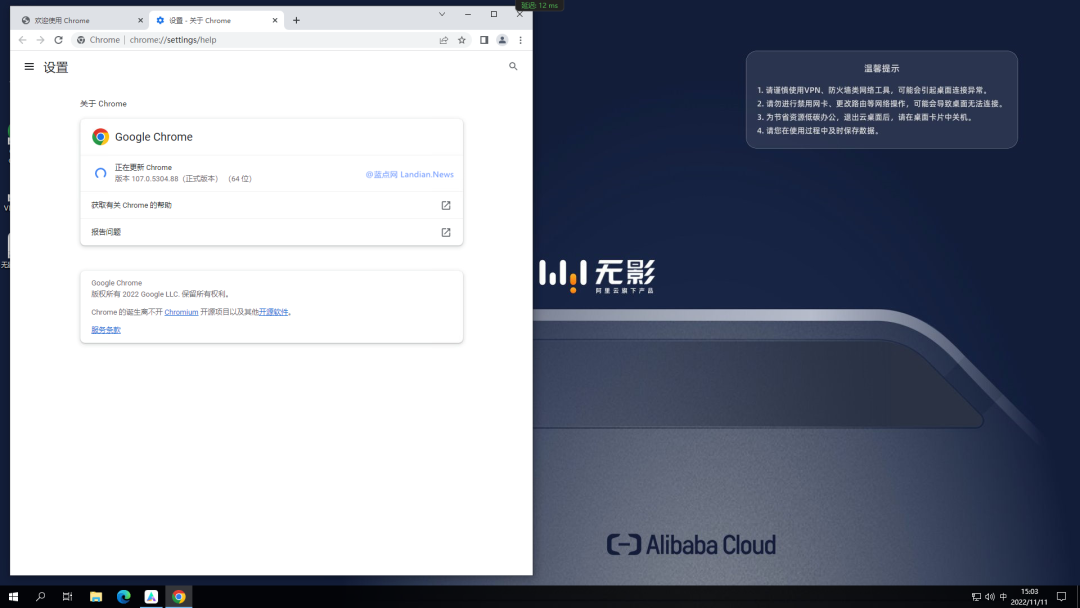The image size is (1080, 608).
Task: Open Task View on taskbar
Action: (68, 597)
